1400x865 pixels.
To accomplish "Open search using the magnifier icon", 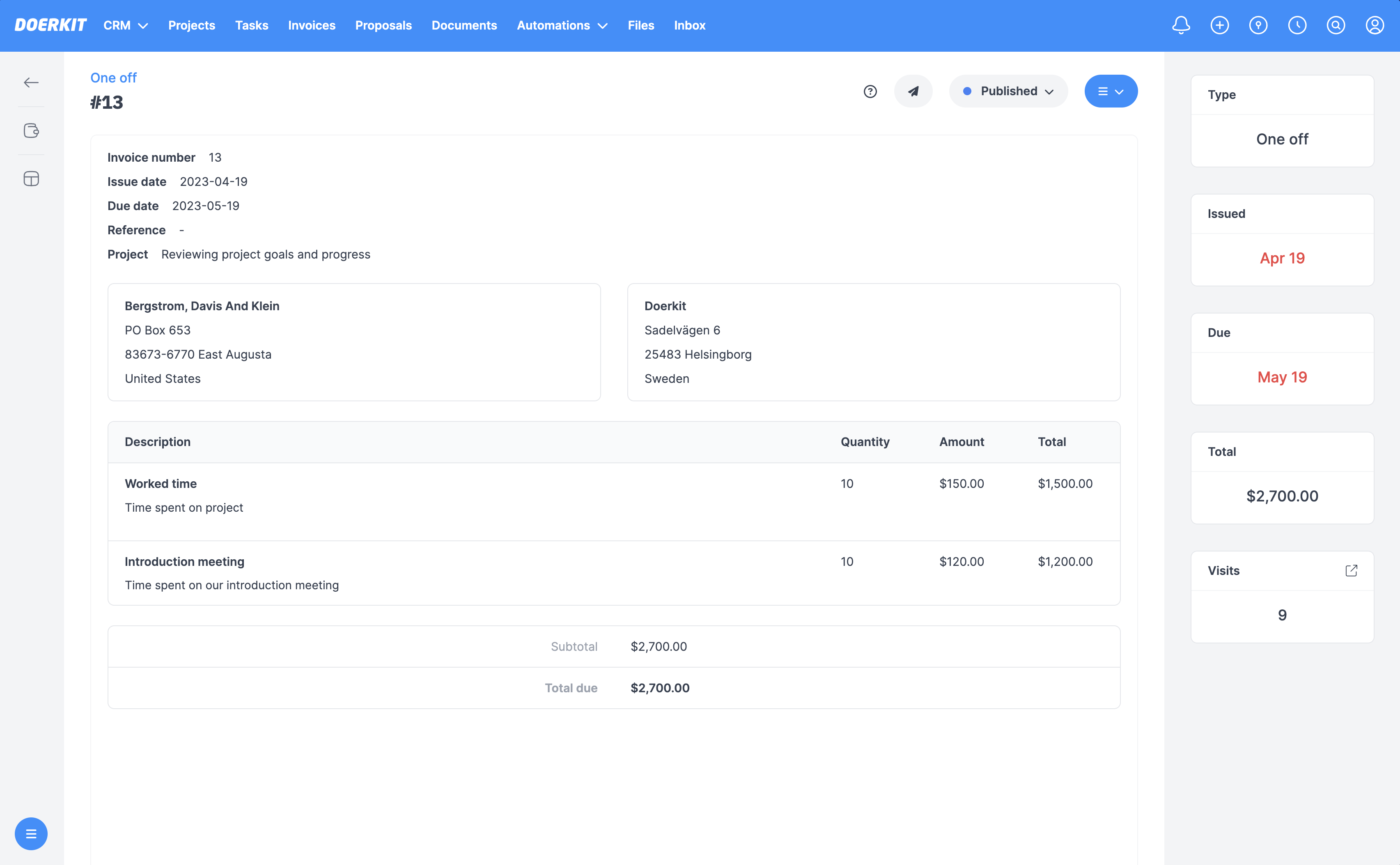I will (1336, 25).
